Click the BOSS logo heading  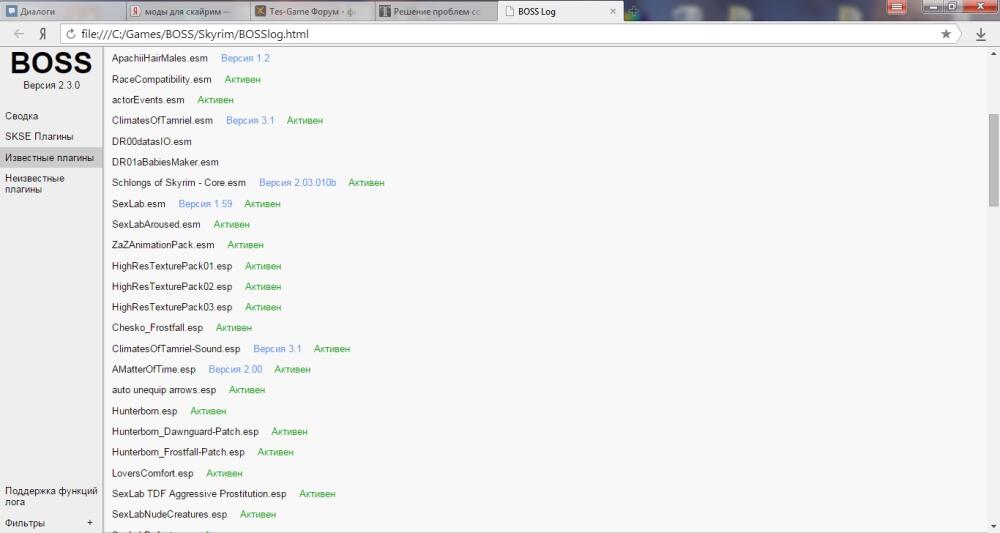pos(51,62)
